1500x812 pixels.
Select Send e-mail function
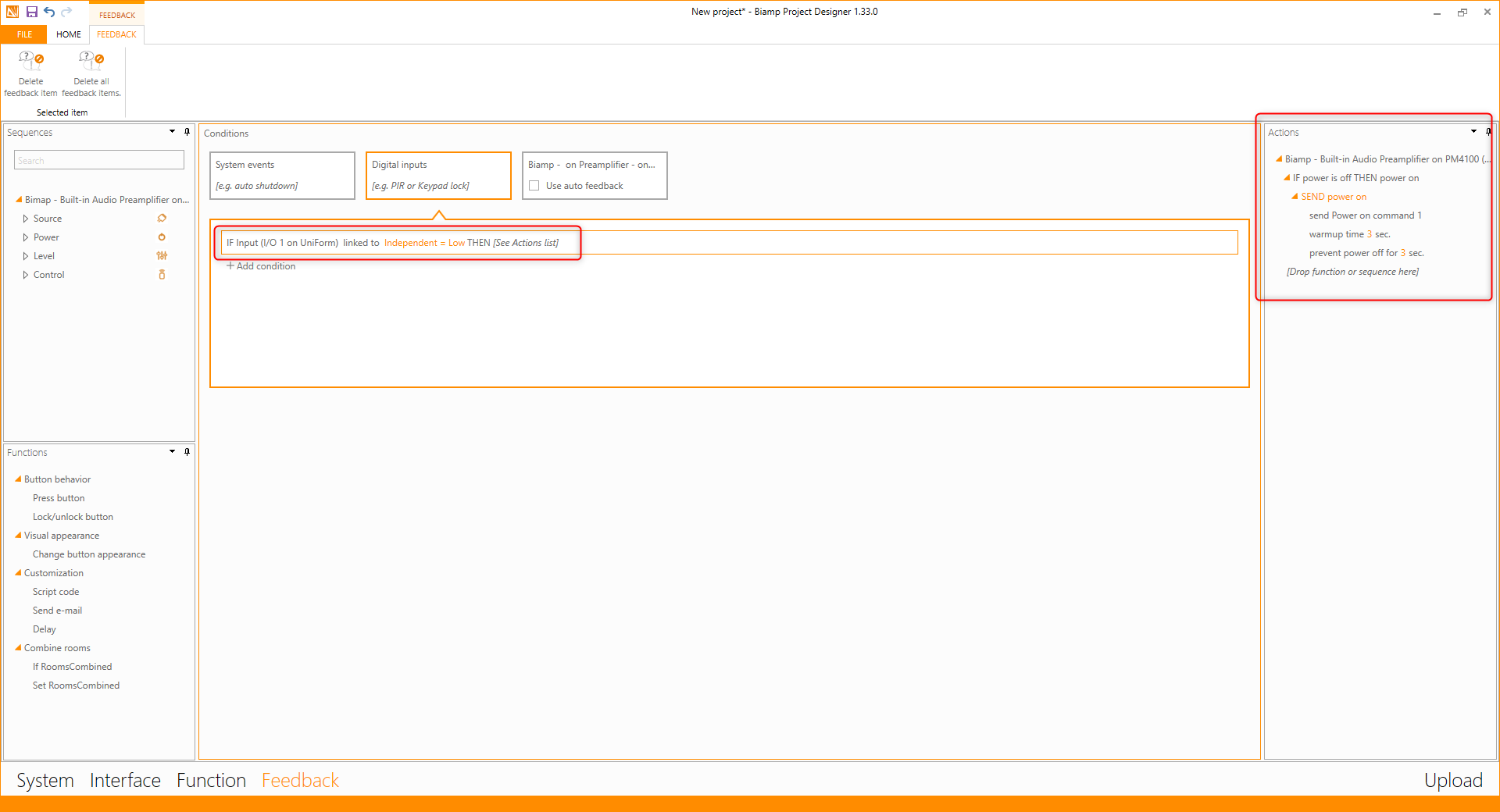pyautogui.click(x=57, y=611)
